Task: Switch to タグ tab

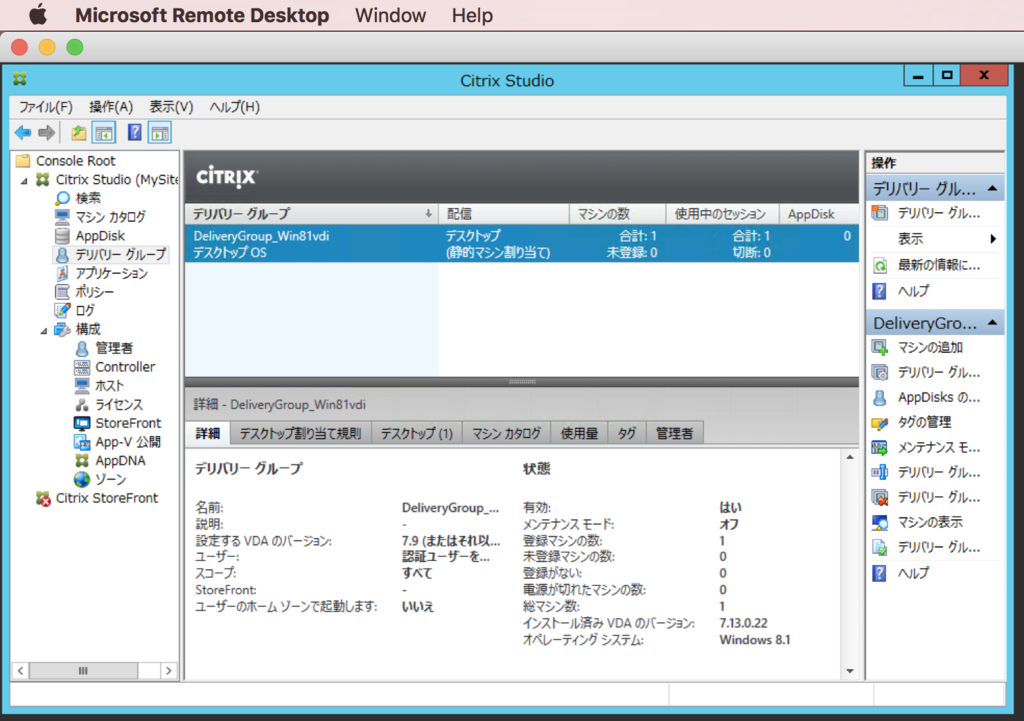Action: click(x=627, y=434)
